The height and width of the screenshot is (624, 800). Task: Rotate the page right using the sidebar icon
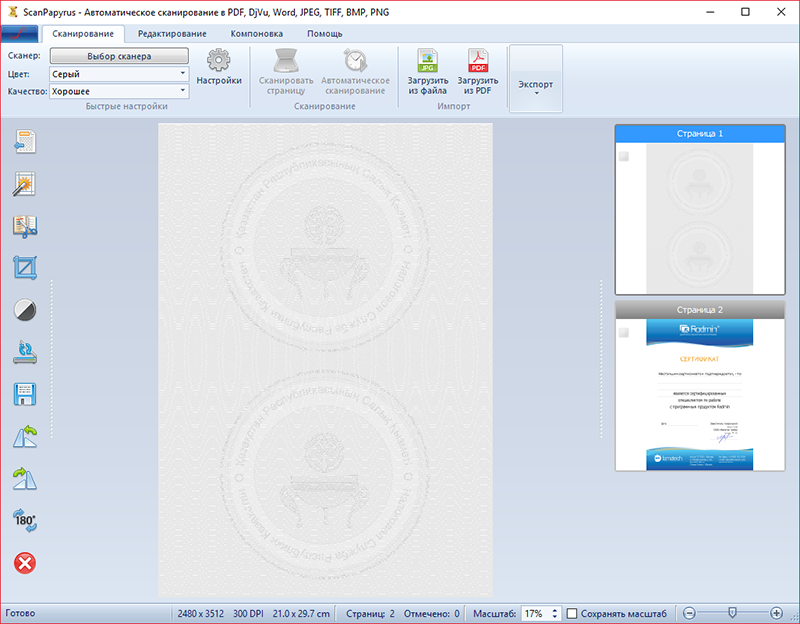click(25, 479)
